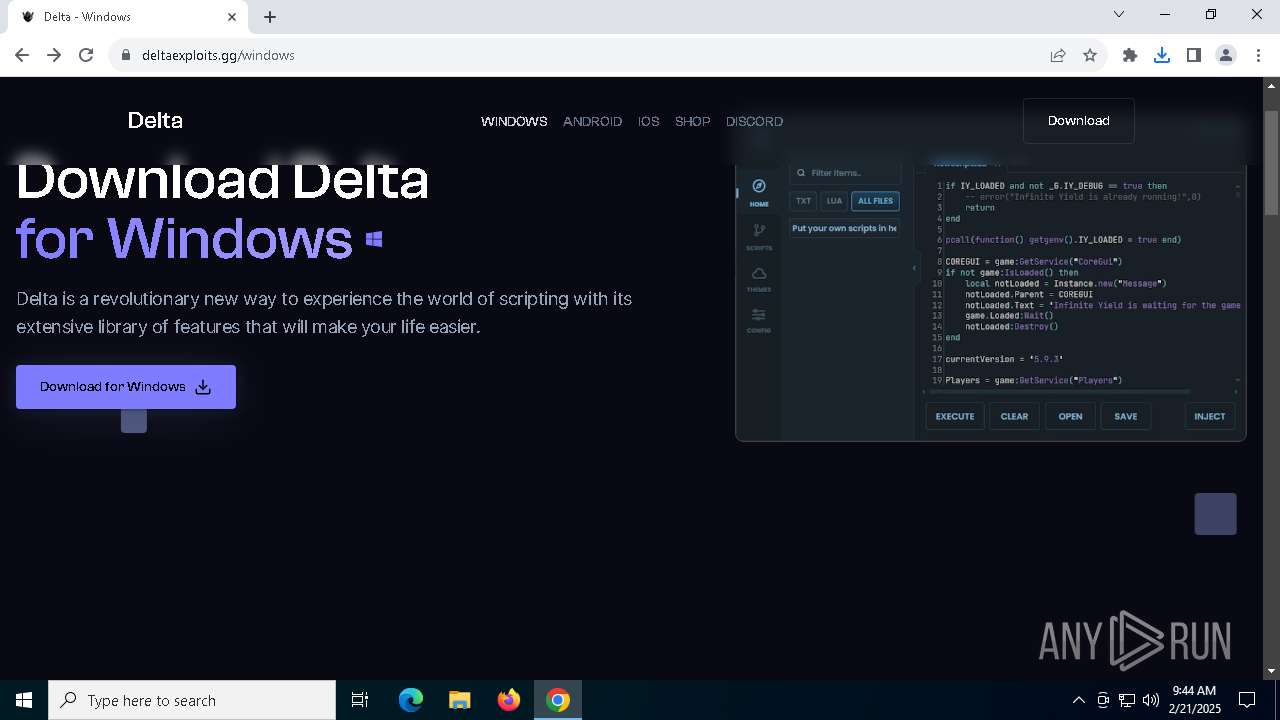Viewport: 1280px width, 720px height.
Task: Expand the tab search chevron
Action: (x=1119, y=14)
